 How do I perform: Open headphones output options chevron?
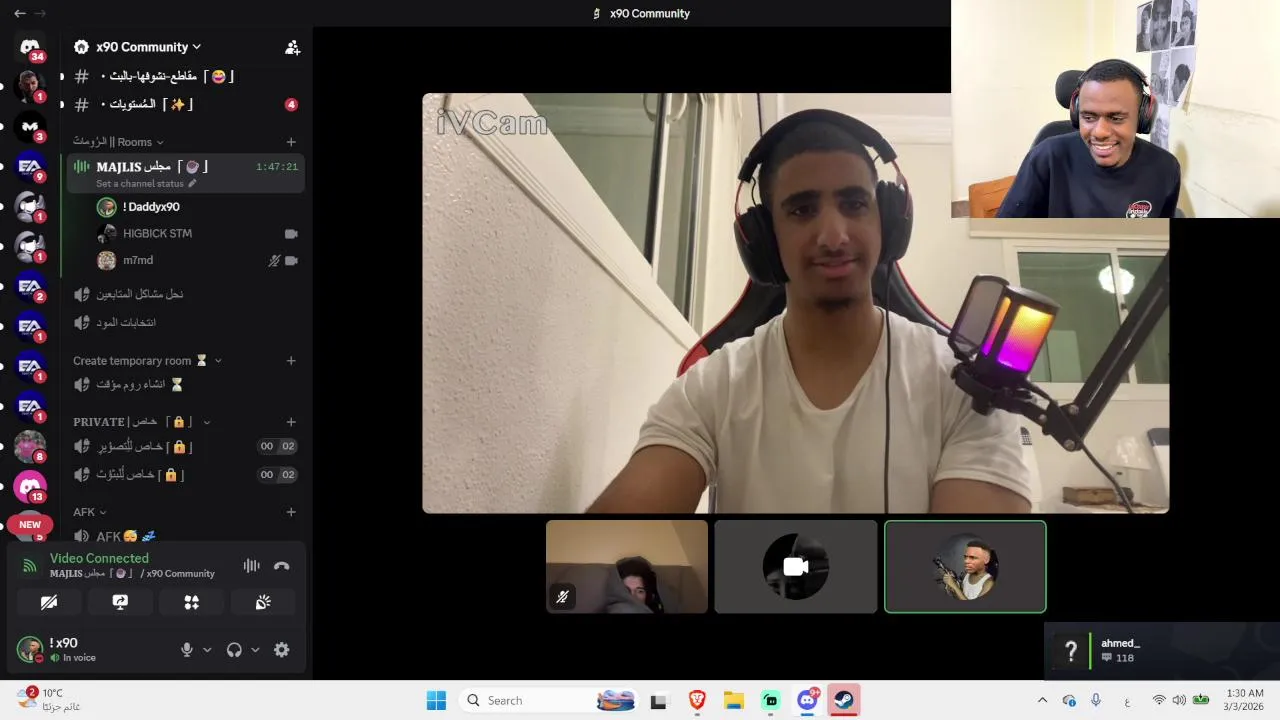[x=255, y=650]
